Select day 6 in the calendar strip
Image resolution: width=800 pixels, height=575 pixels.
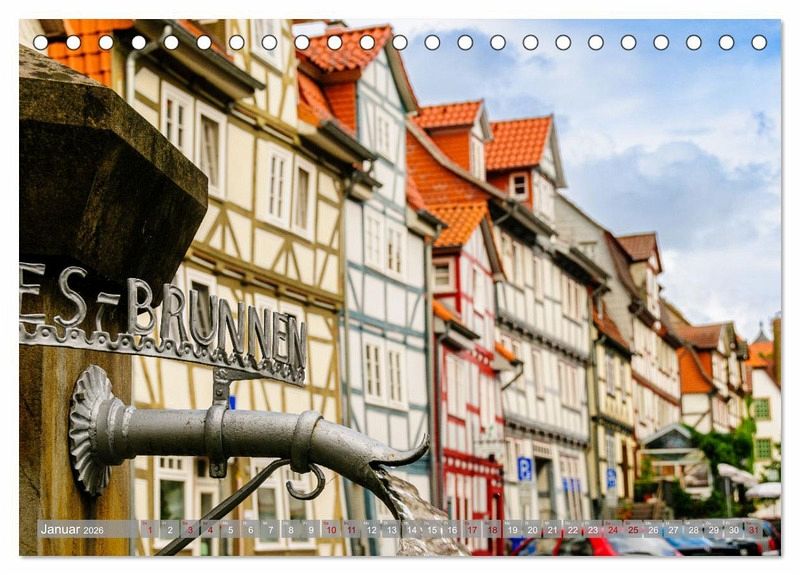tap(250, 530)
